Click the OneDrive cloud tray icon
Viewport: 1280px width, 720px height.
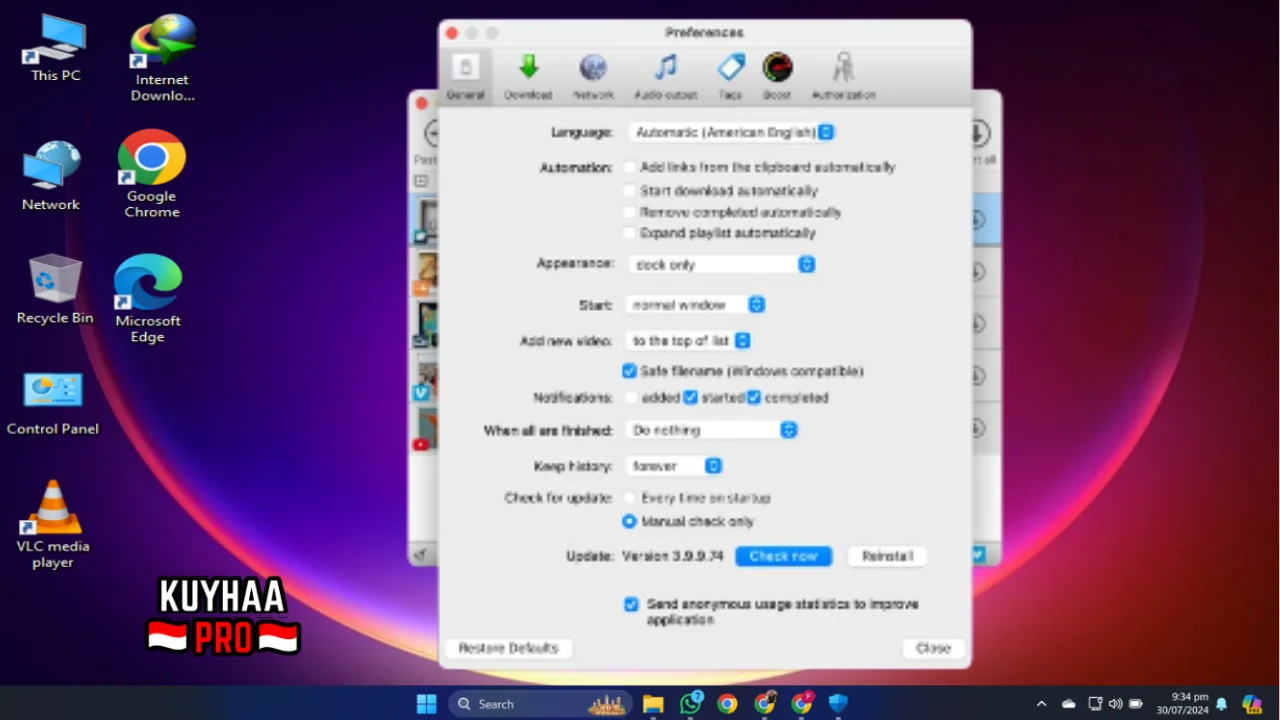pos(1068,704)
